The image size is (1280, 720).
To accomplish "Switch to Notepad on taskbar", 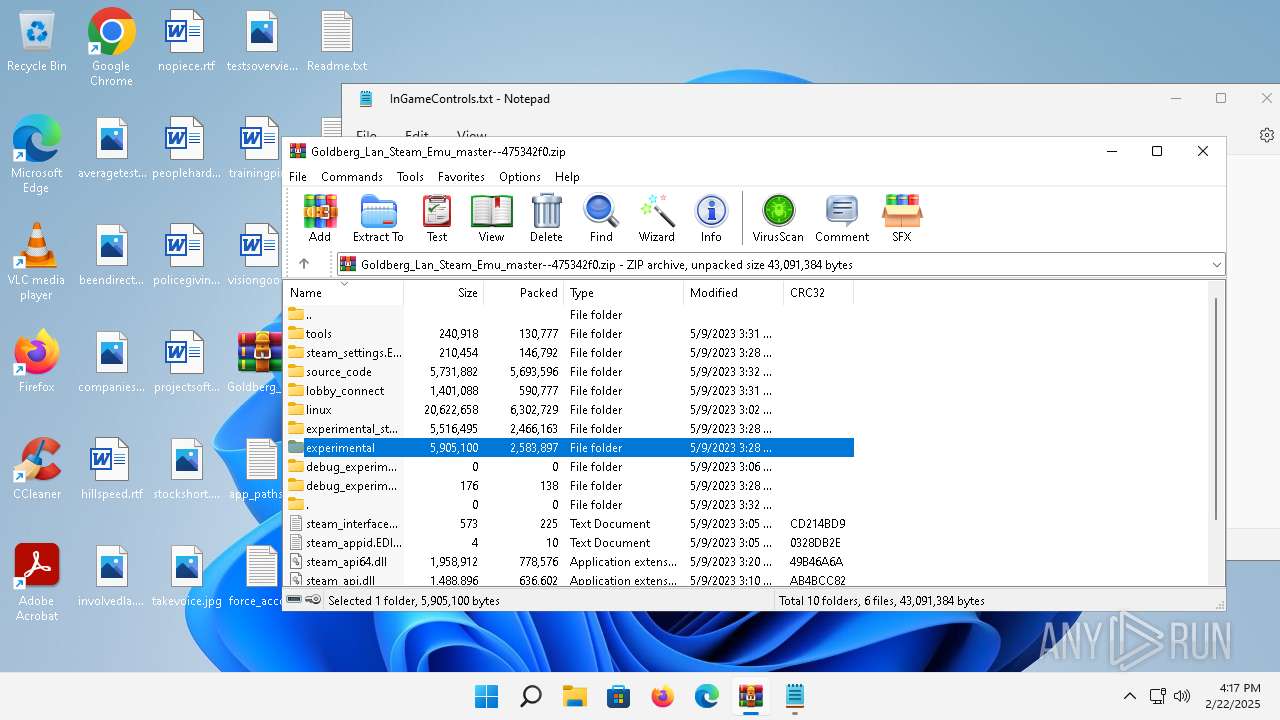I will pyautogui.click(x=795, y=696).
